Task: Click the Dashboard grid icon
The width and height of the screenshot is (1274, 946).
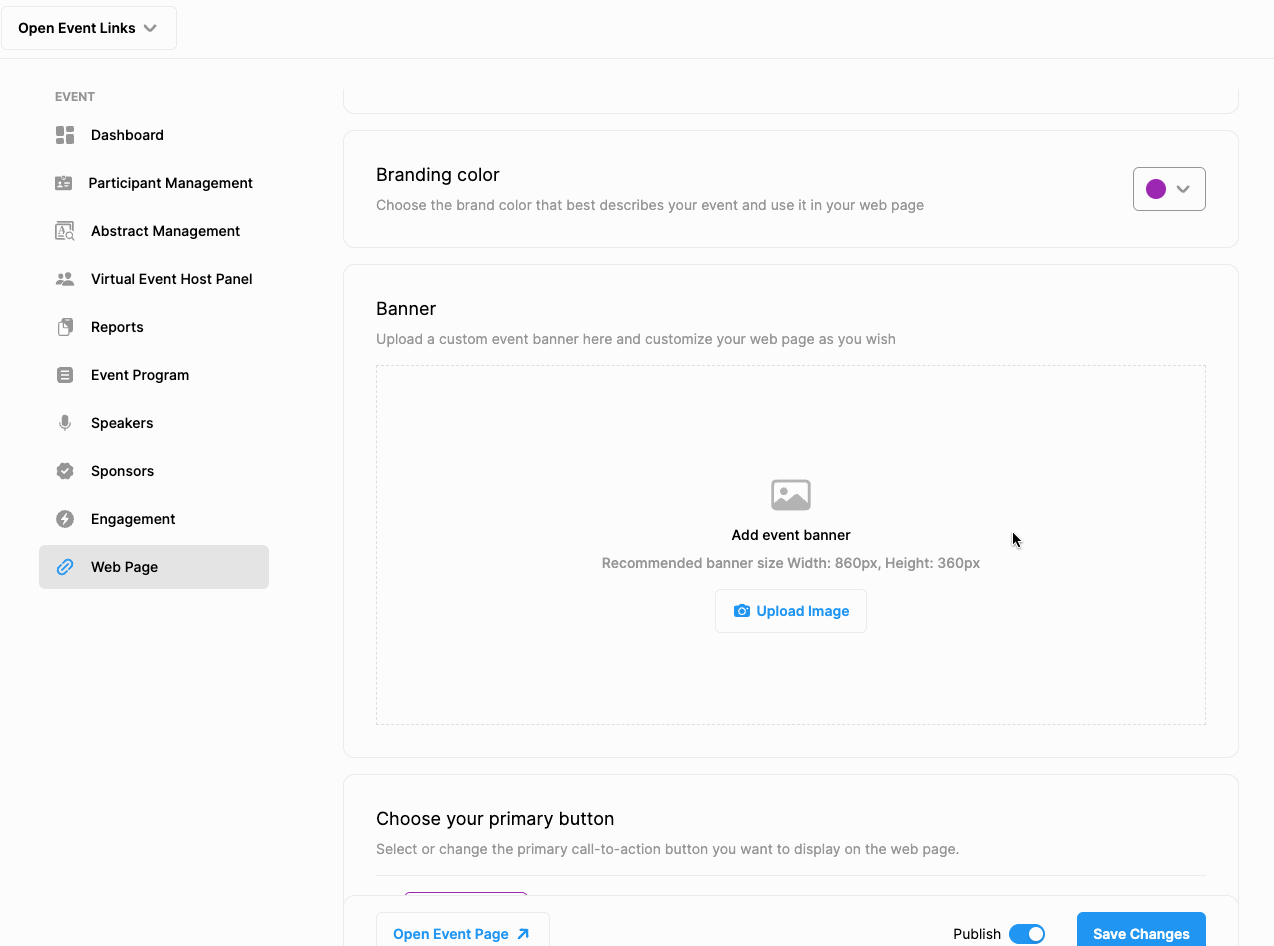Action: [x=65, y=135]
